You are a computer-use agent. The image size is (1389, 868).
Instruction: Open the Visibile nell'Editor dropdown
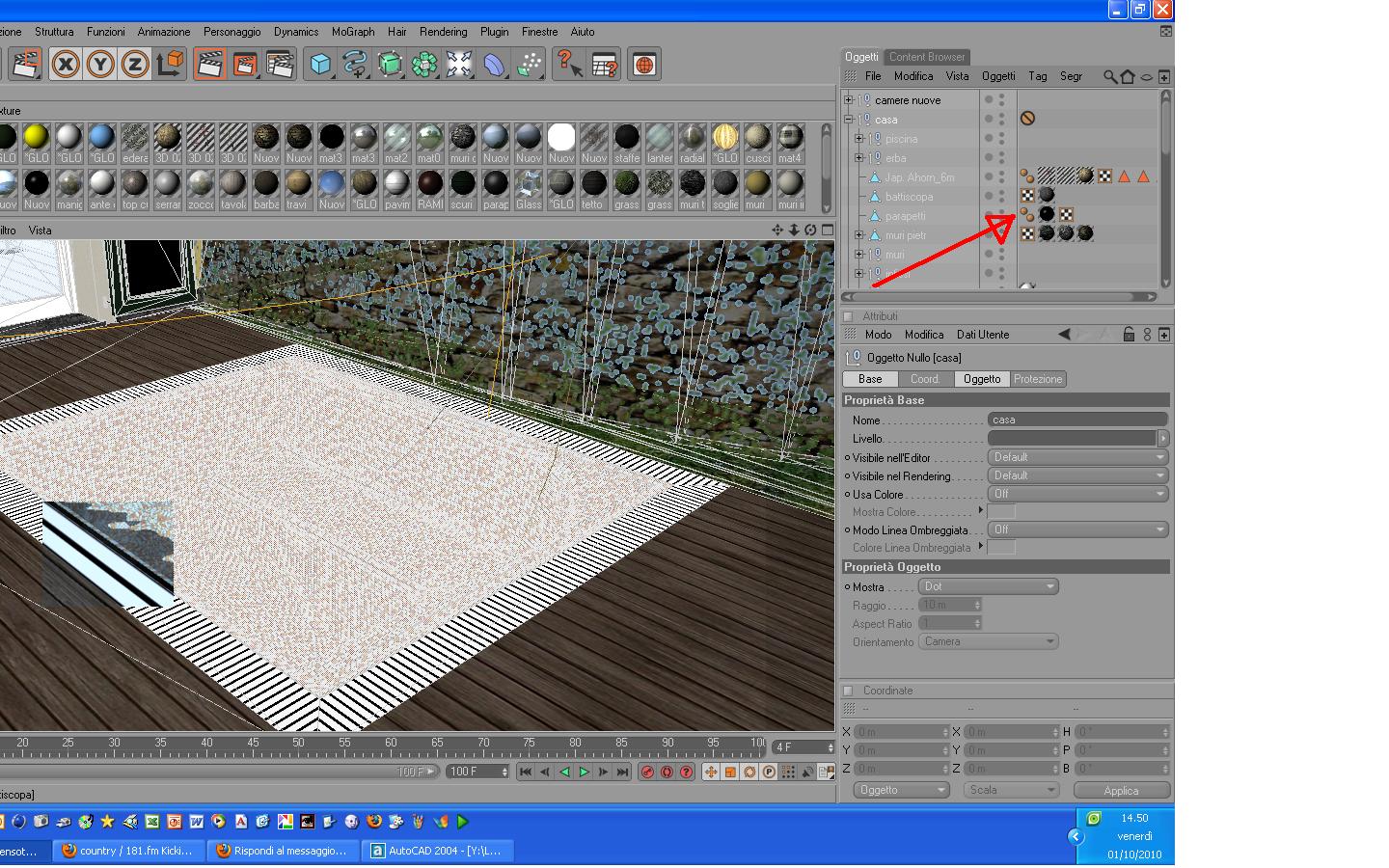click(1077, 457)
